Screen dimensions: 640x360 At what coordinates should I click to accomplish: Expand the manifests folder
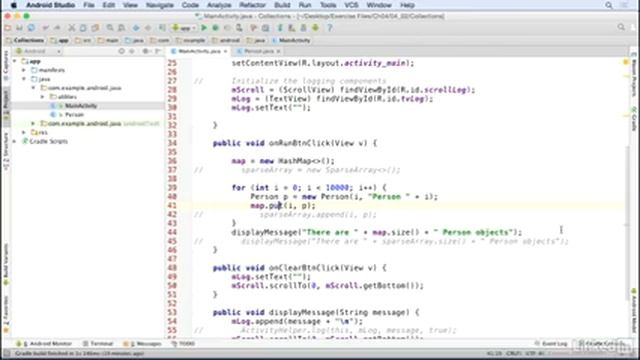tap(24, 70)
